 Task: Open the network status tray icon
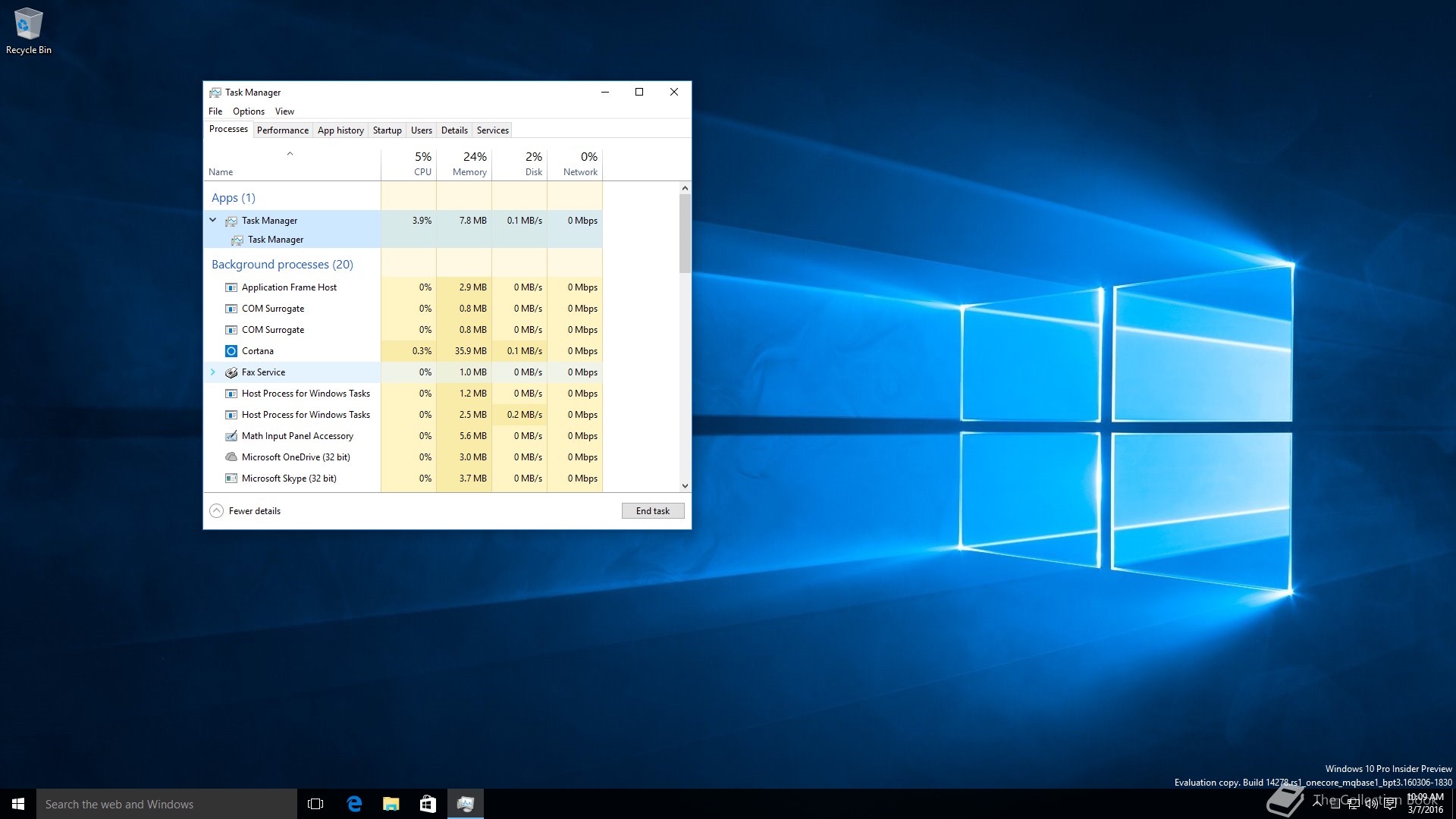pos(1354,803)
